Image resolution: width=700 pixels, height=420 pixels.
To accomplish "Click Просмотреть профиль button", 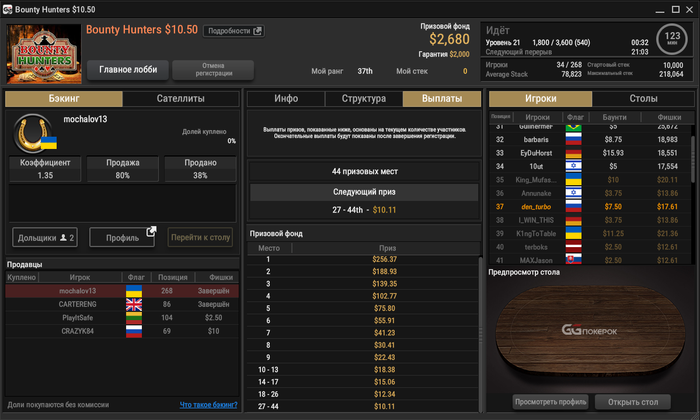I will click(x=550, y=402).
